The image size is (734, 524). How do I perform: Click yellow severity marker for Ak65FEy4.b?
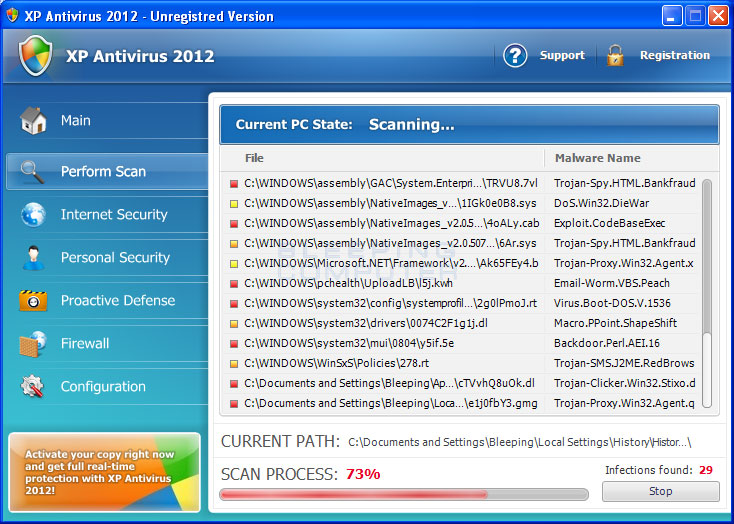coord(234,264)
